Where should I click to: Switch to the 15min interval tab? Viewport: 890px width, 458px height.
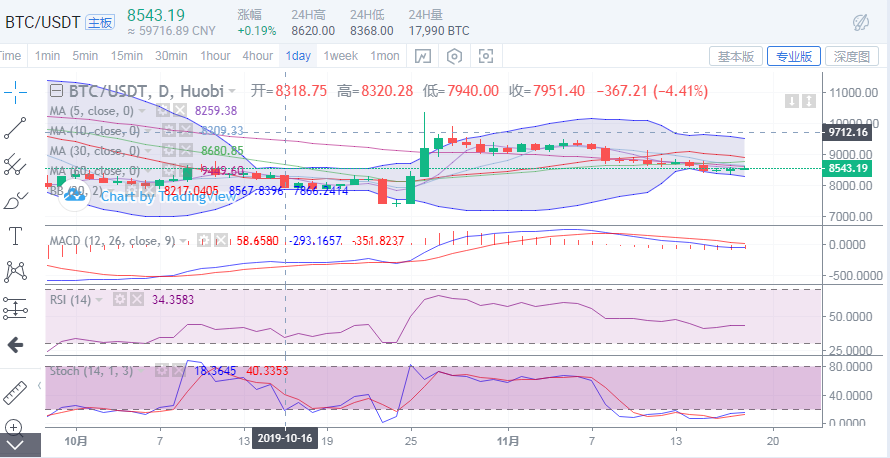coord(127,56)
